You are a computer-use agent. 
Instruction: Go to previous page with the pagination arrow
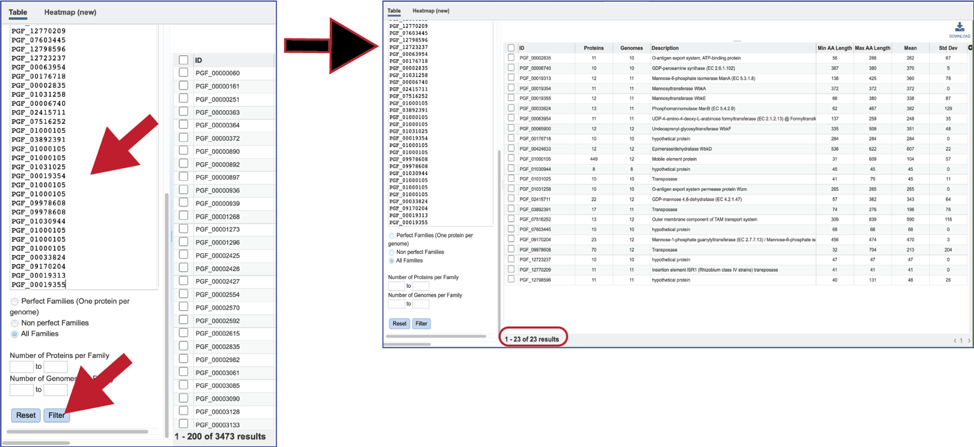point(955,341)
